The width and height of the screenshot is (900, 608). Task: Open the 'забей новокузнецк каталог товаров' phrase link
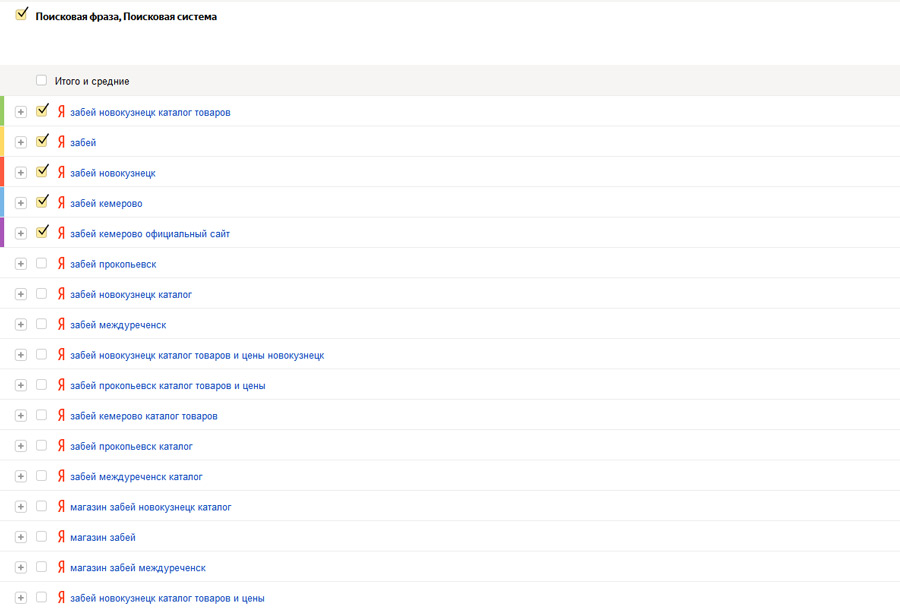pyautogui.click(x=150, y=113)
